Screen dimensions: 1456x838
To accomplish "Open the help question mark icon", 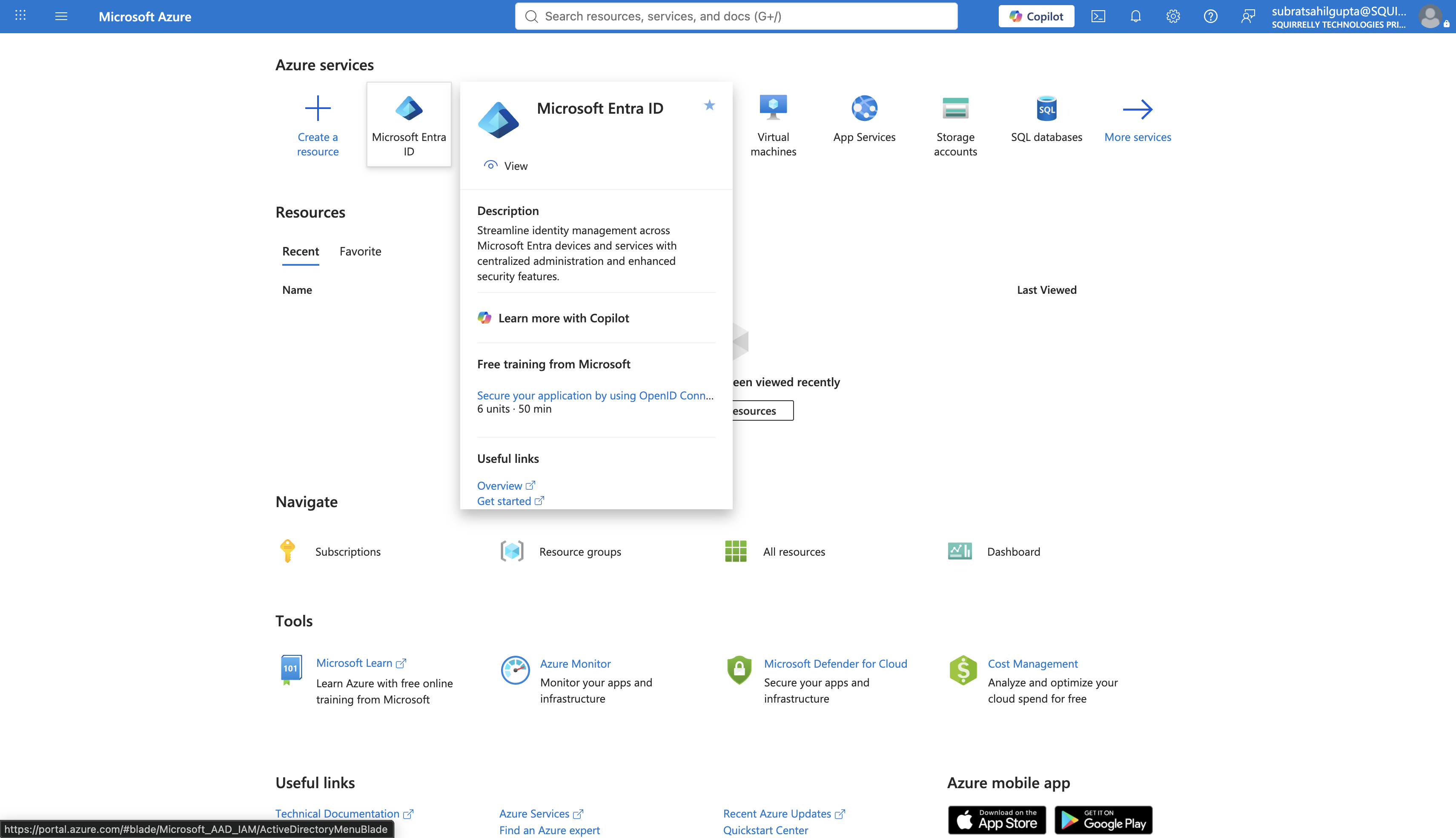I will 1210,16.
